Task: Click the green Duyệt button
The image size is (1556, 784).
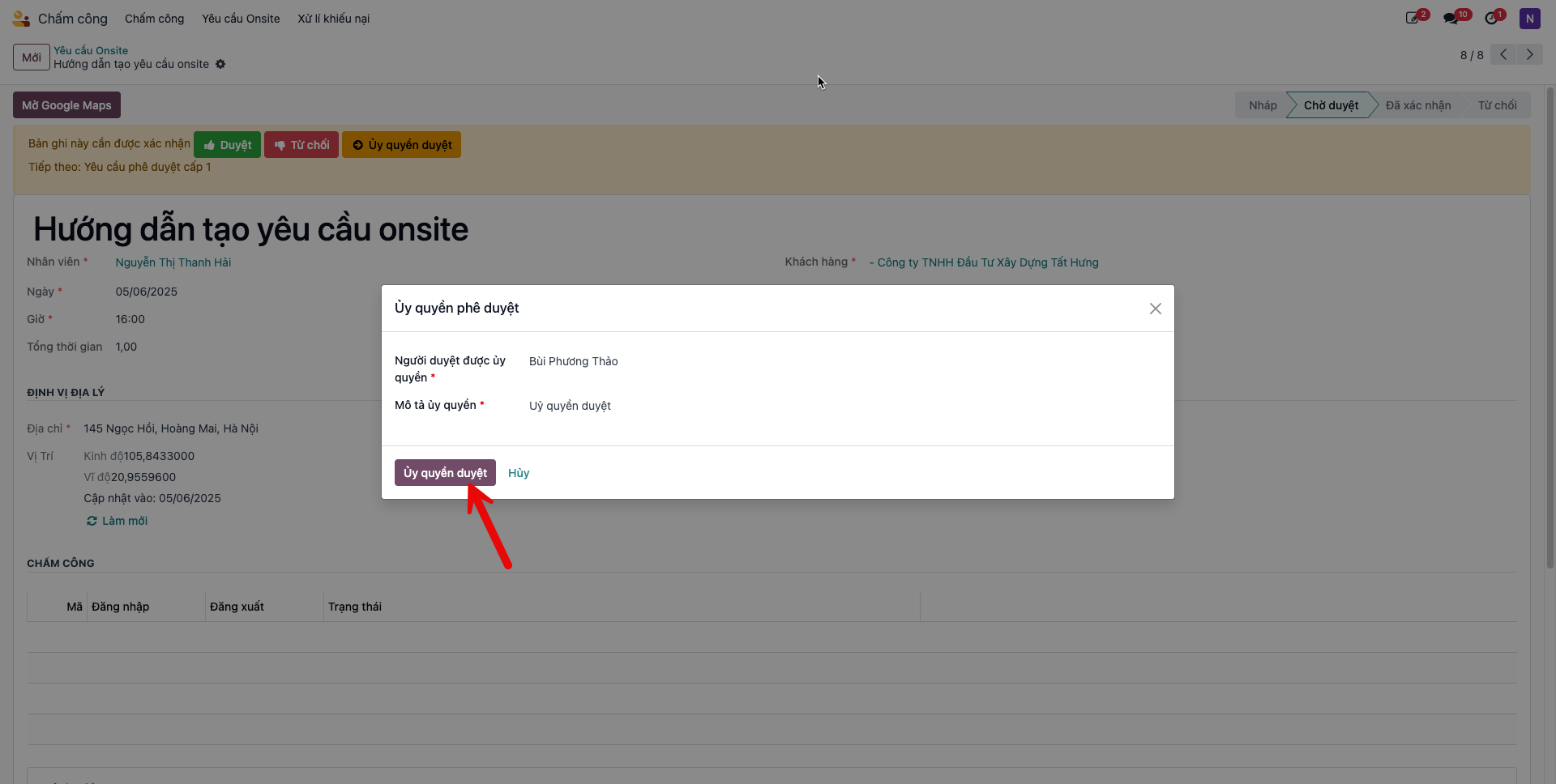Action: pyautogui.click(x=227, y=145)
